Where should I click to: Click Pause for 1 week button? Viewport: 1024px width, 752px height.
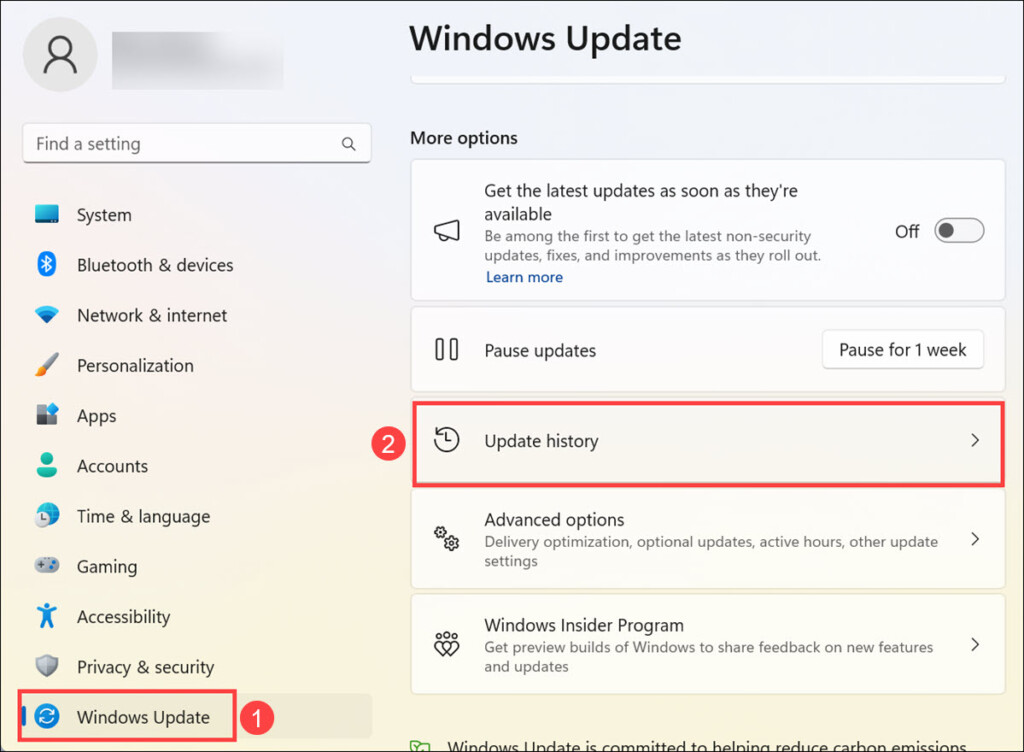point(903,350)
